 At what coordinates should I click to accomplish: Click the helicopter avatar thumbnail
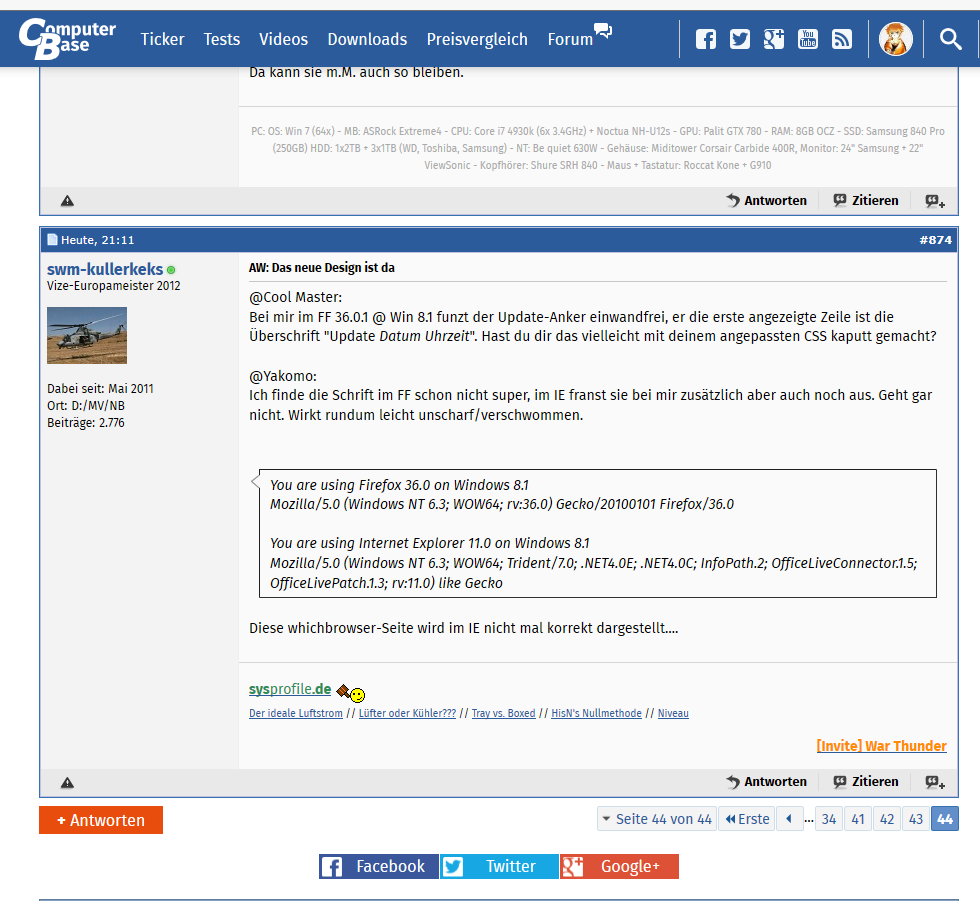(x=87, y=336)
